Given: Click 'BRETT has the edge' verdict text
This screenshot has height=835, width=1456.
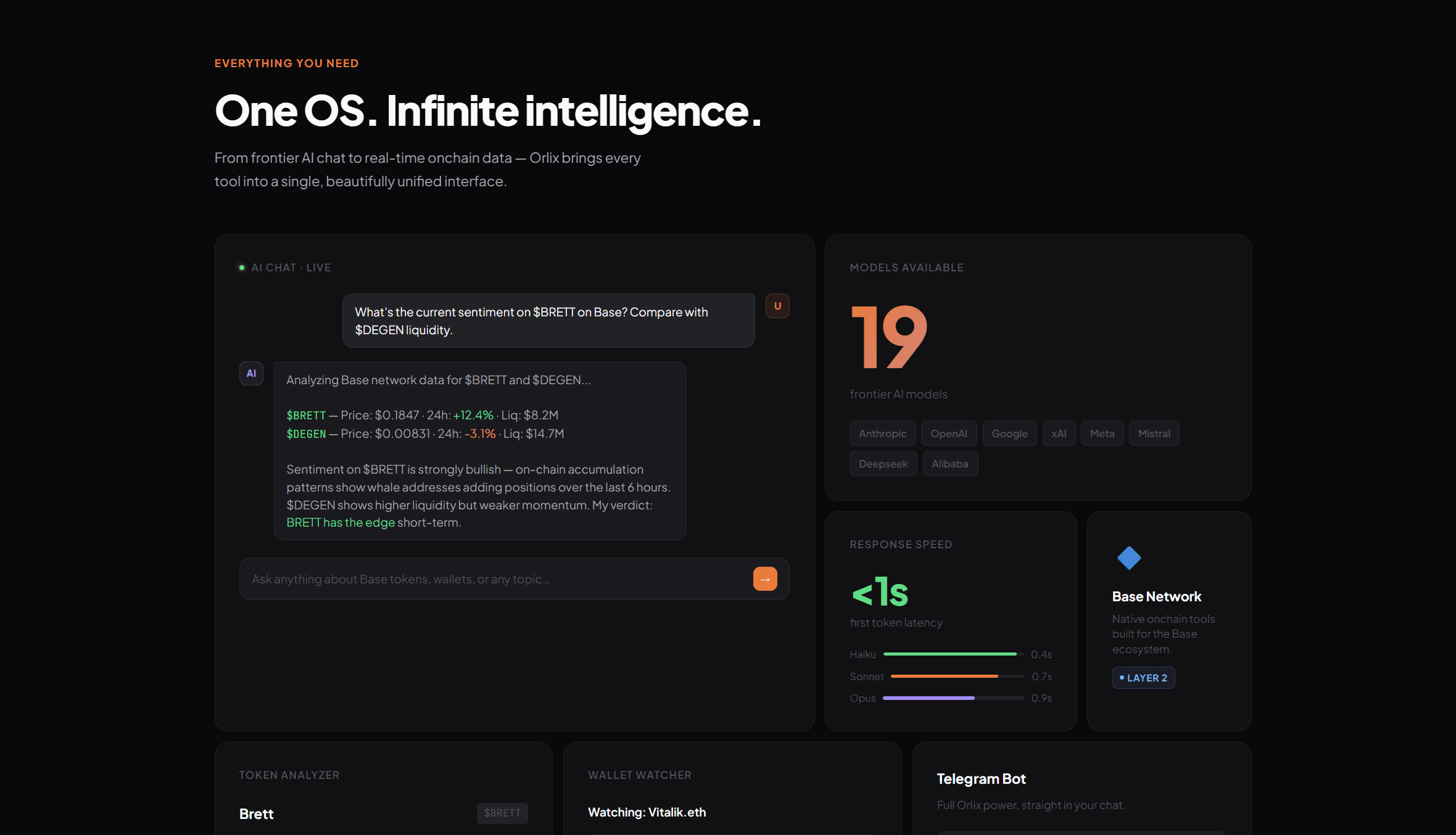Looking at the screenshot, I should coord(341,522).
